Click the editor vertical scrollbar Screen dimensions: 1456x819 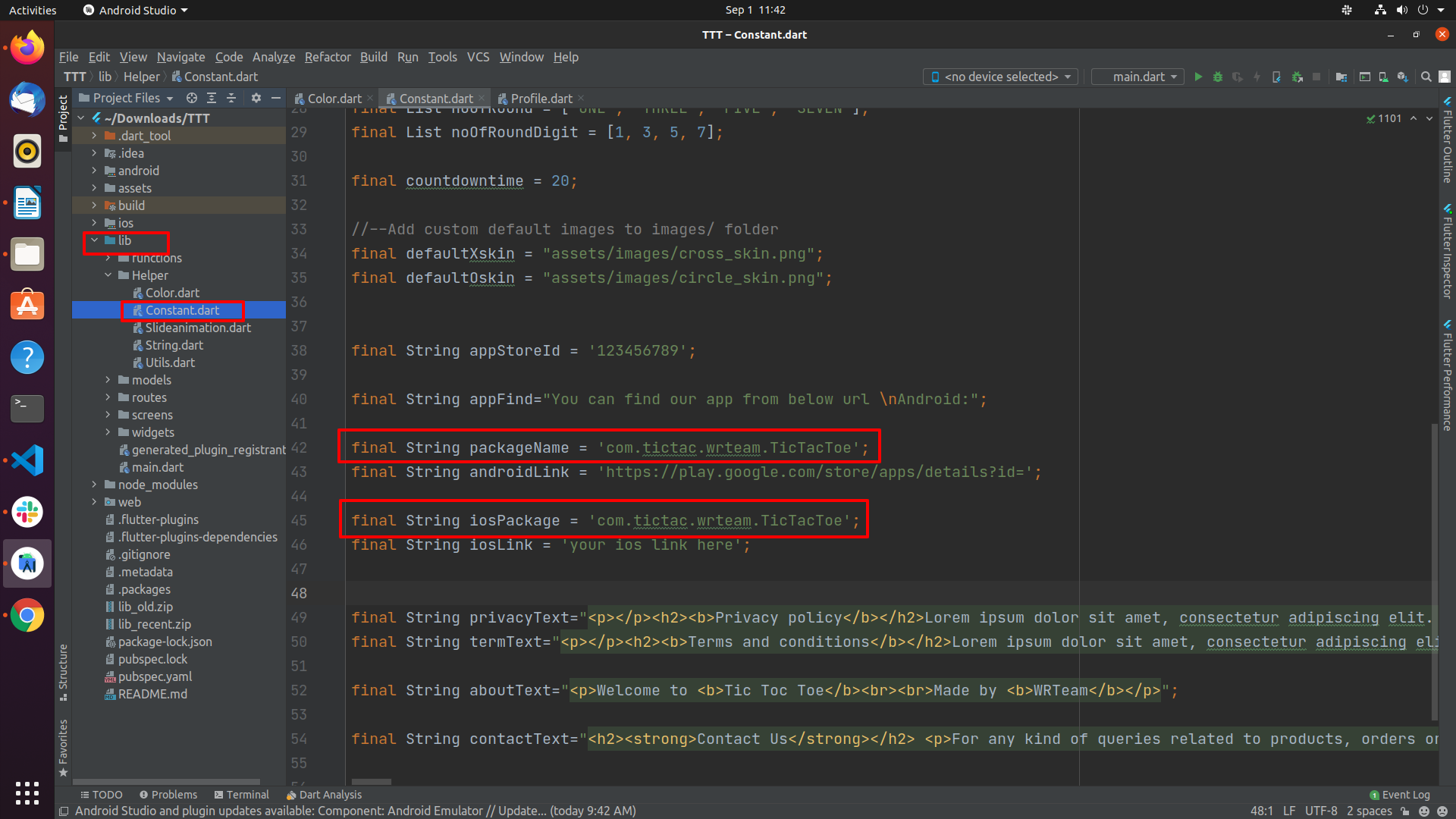(1434, 570)
